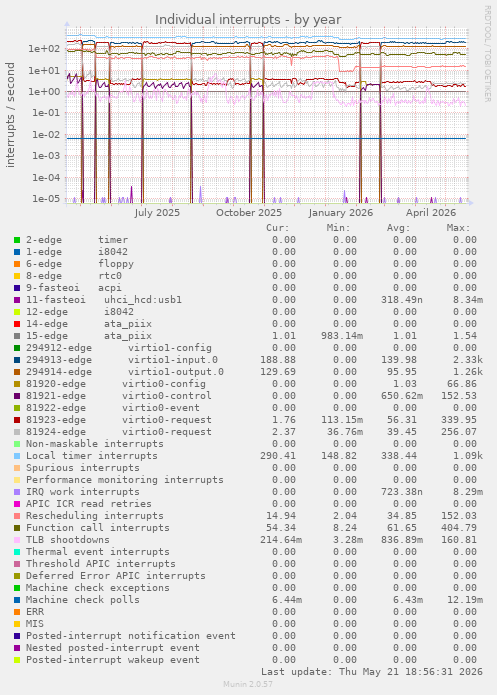Viewport: 497px width, 695px height.
Task: Click the Min value 983.14m for 15-edge ata_piix
Action: pyautogui.click(x=342, y=336)
